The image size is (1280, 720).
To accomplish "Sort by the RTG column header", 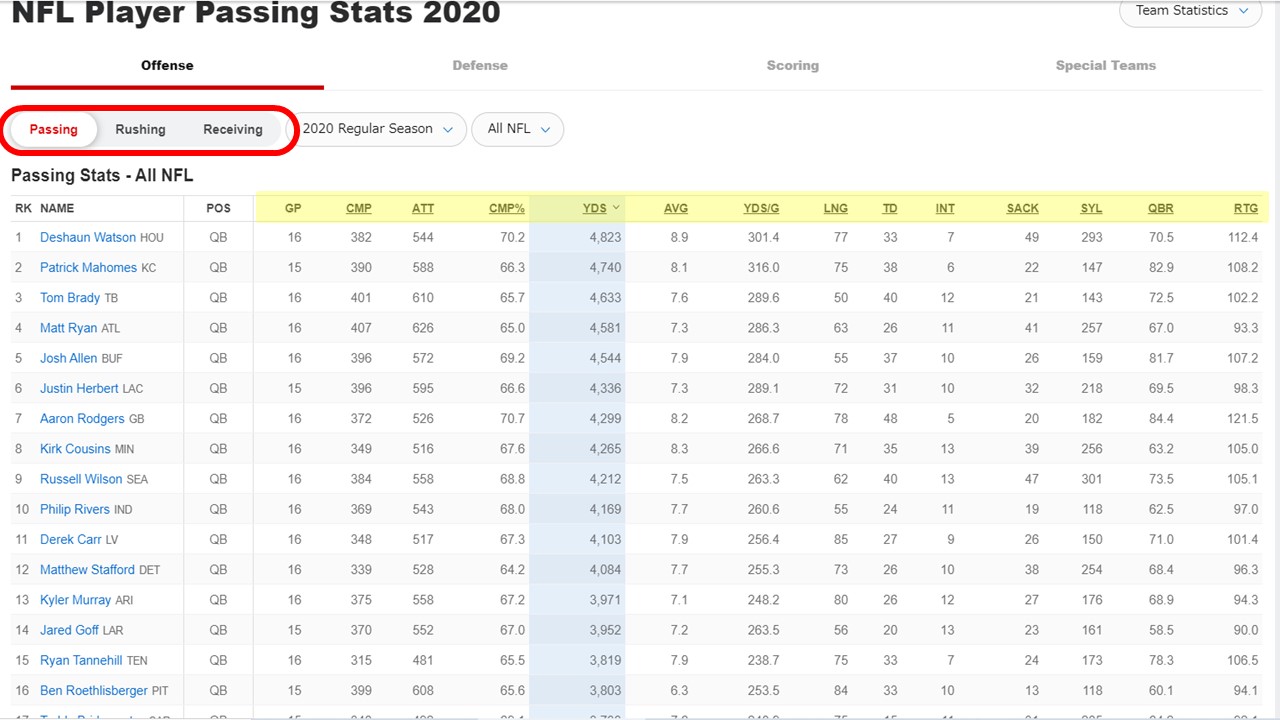I will pos(1245,208).
